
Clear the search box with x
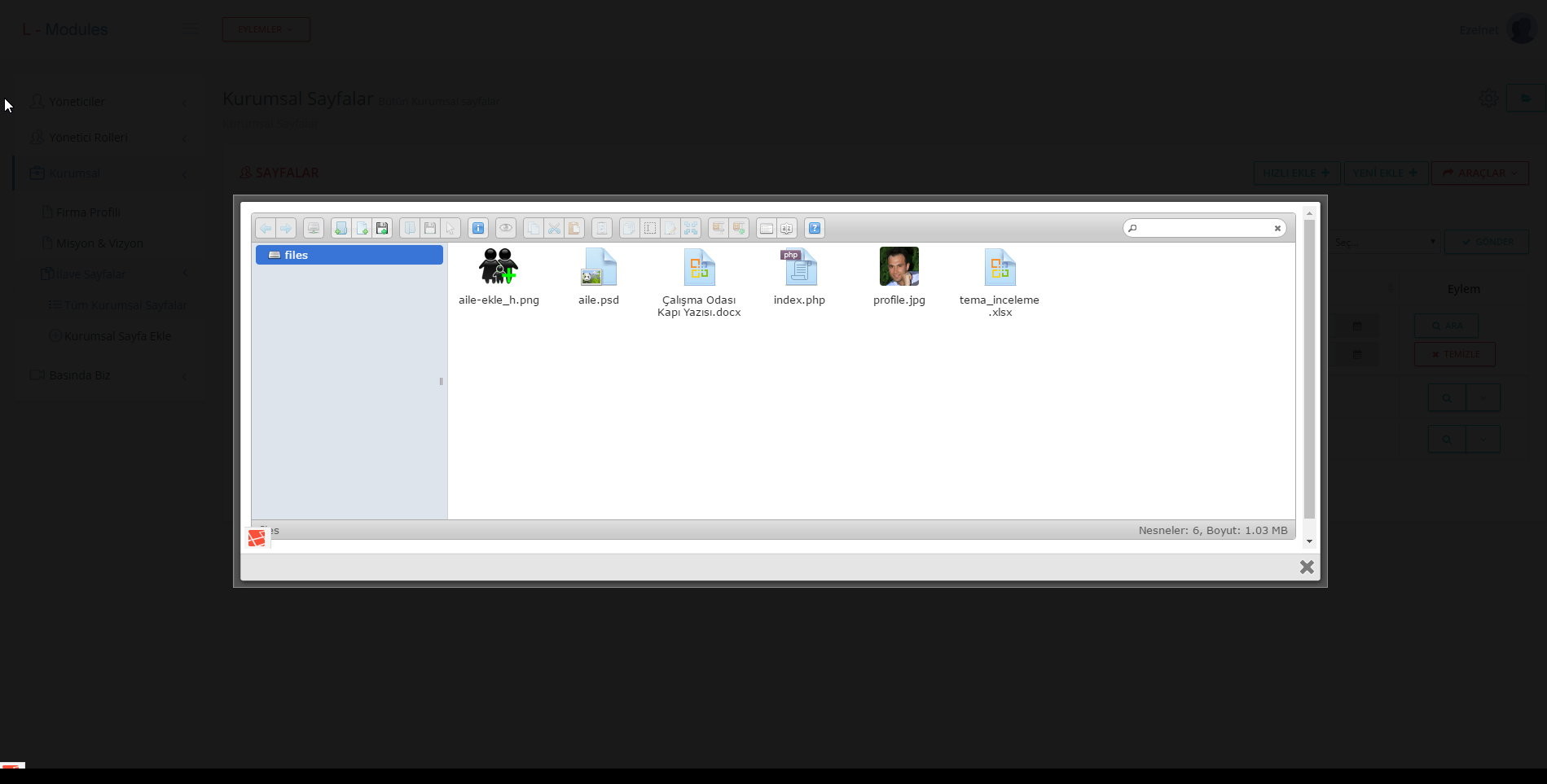pos(1277,228)
